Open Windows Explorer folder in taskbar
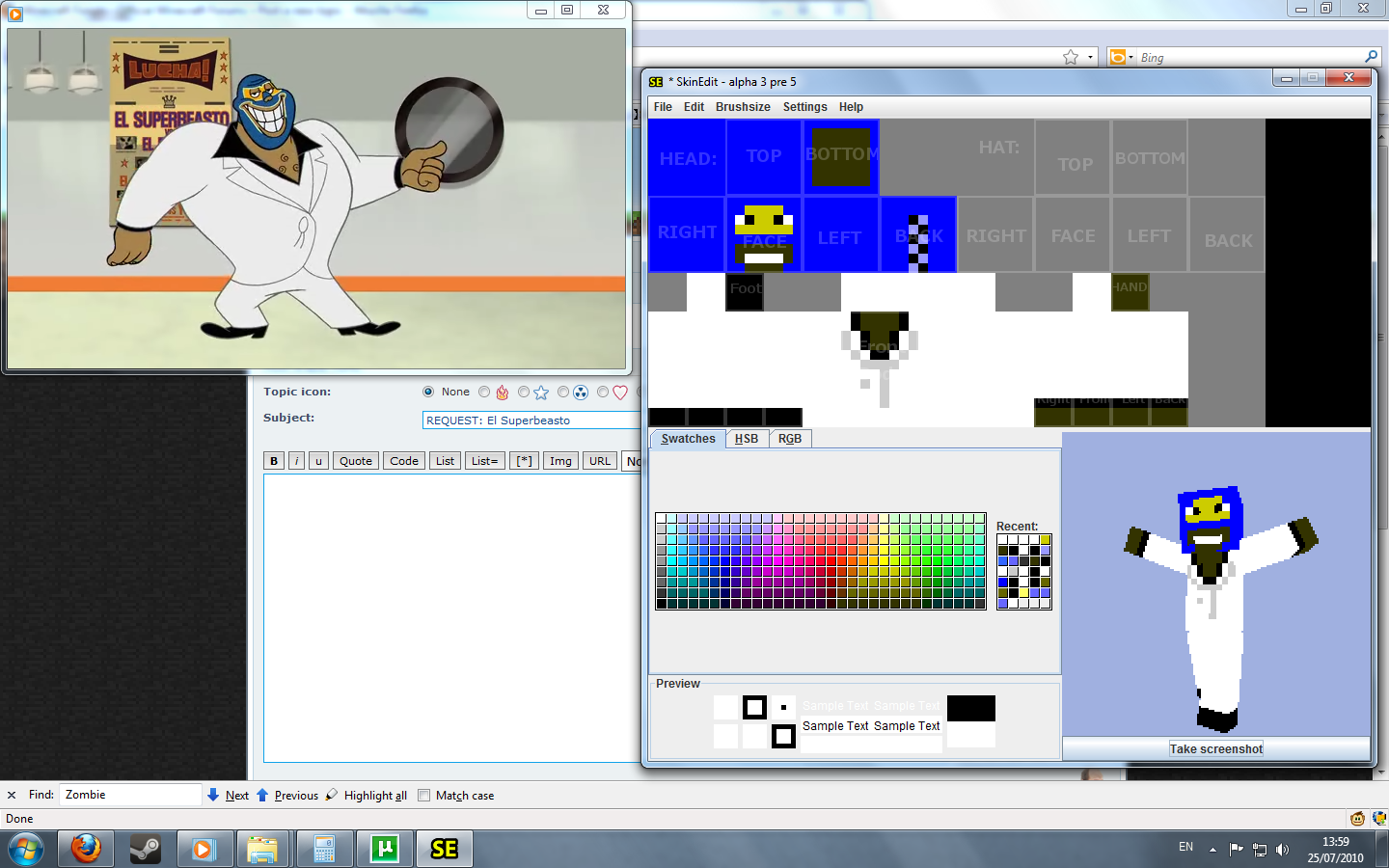The width and height of the screenshot is (1389, 868). (x=262, y=849)
